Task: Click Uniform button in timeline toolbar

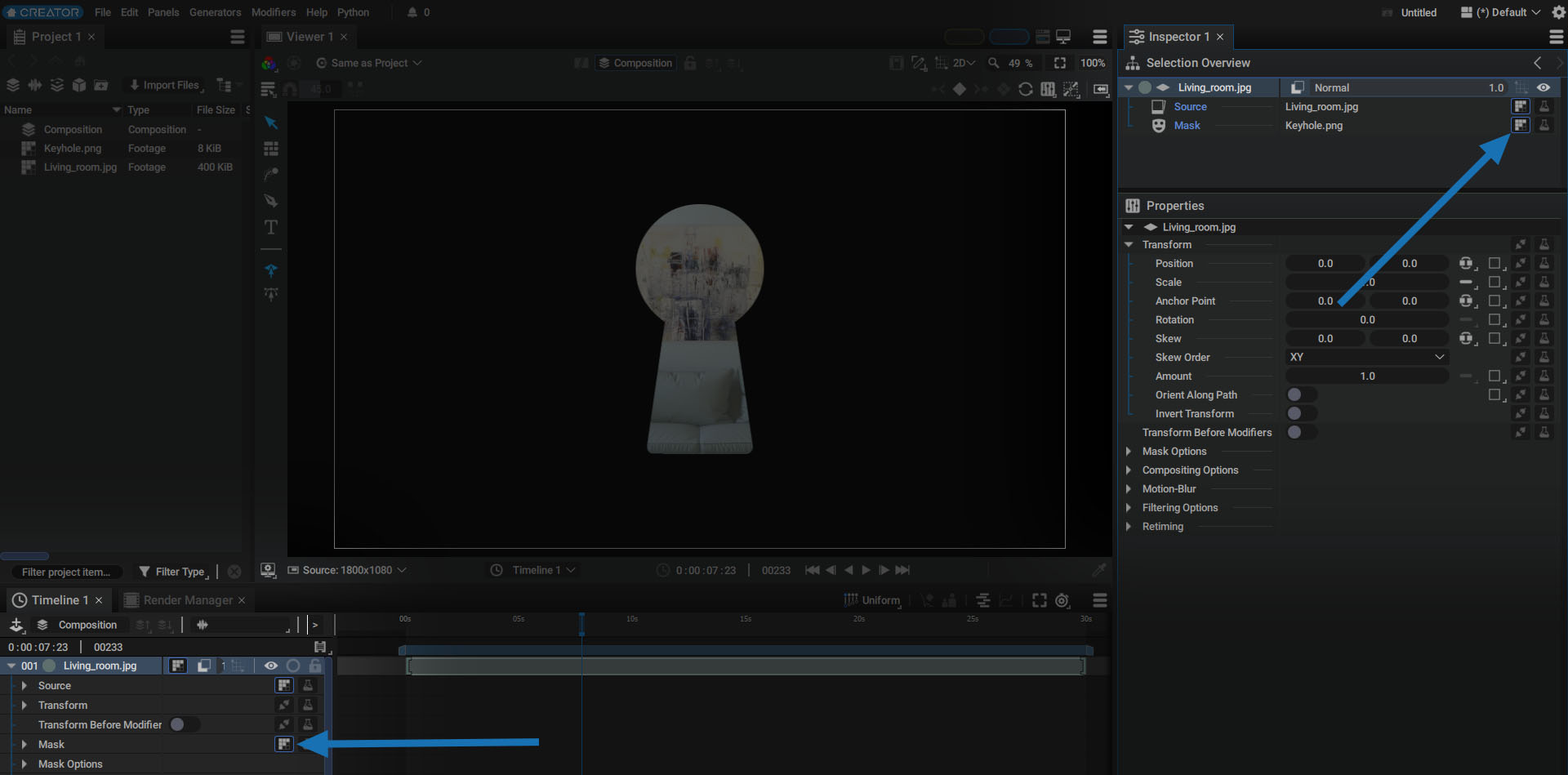Action: click(x=872, y=600)
